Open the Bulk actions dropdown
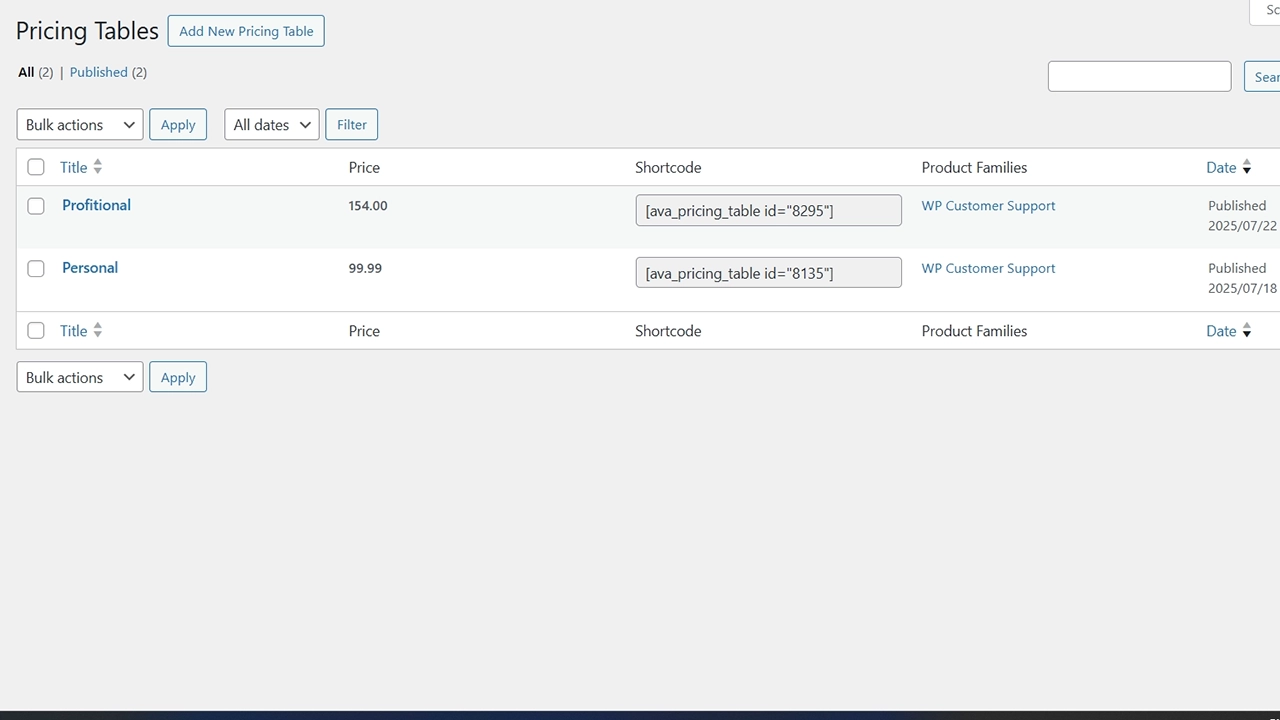Image resolution: width=1280 pixels, height=720 pixels. [x=79, y=124]
